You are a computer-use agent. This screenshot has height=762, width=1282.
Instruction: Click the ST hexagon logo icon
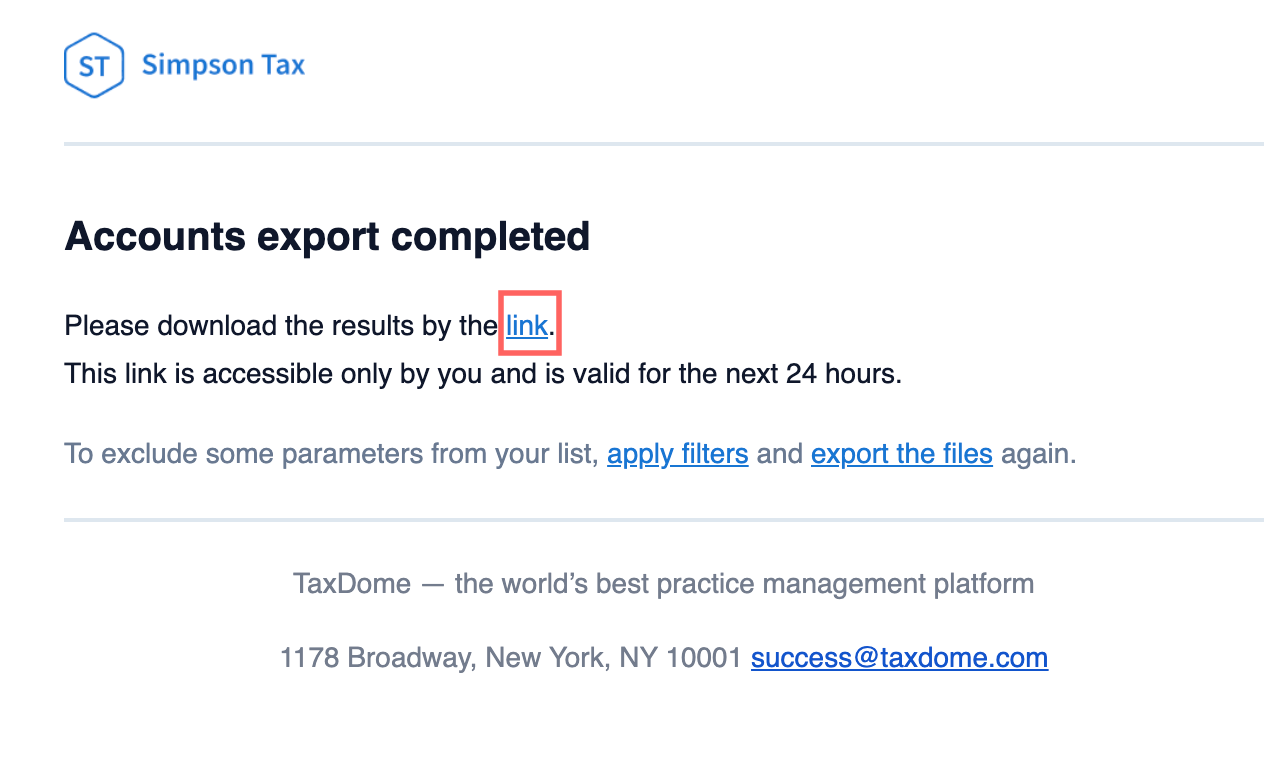tap(93, 66)
